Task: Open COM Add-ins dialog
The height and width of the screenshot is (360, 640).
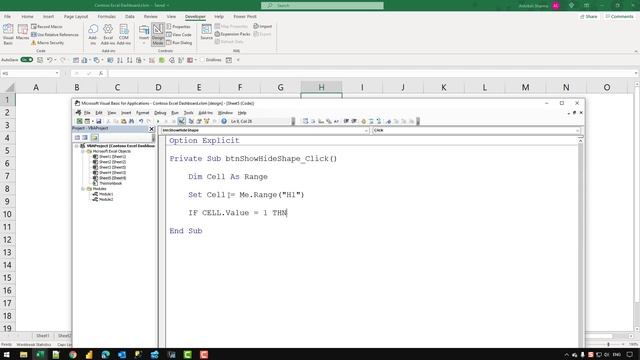Action: coord(124,34)
